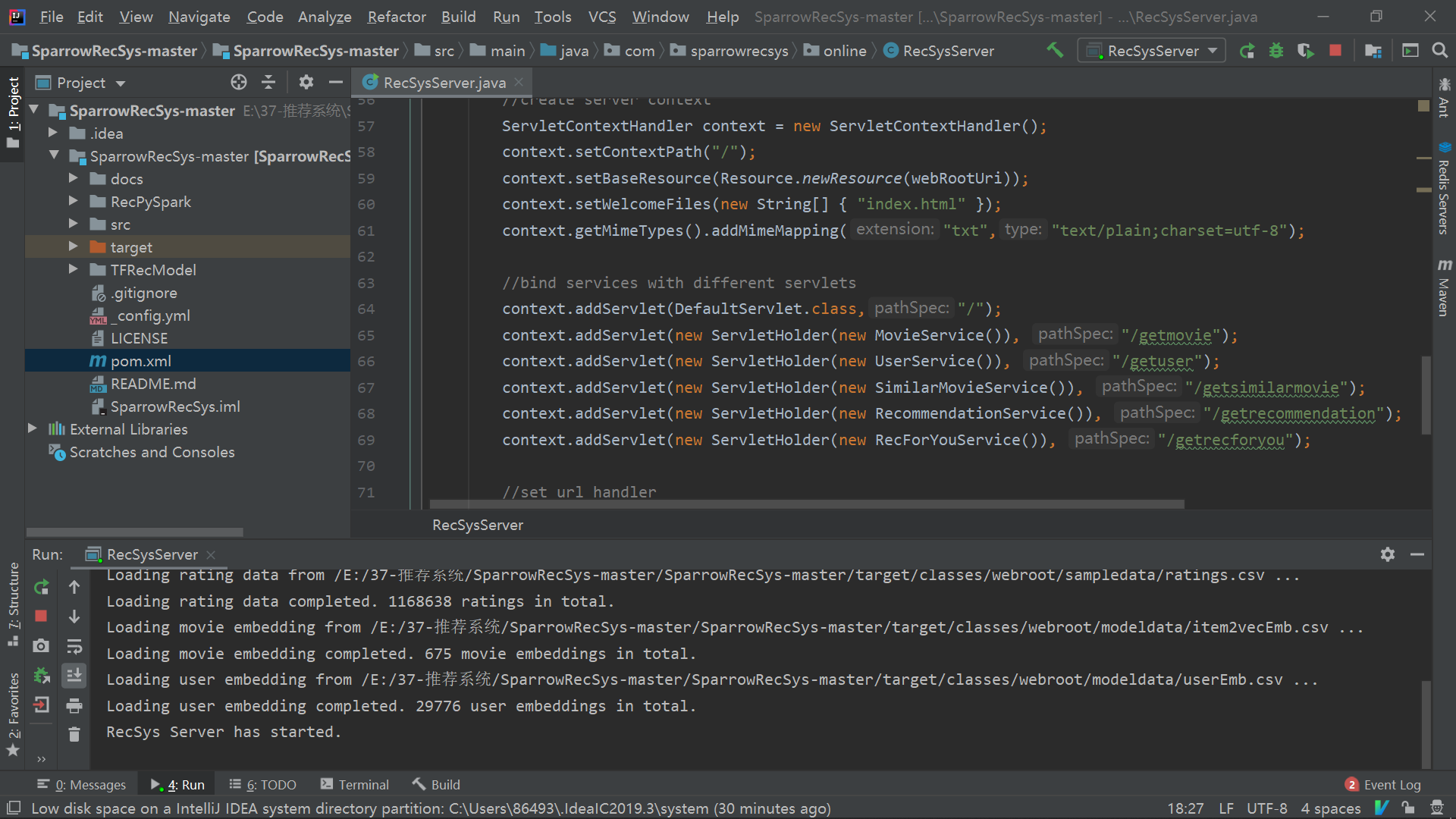Switch to the Terminal tool tab
The image size is (1456, 819).
point(355,784)
